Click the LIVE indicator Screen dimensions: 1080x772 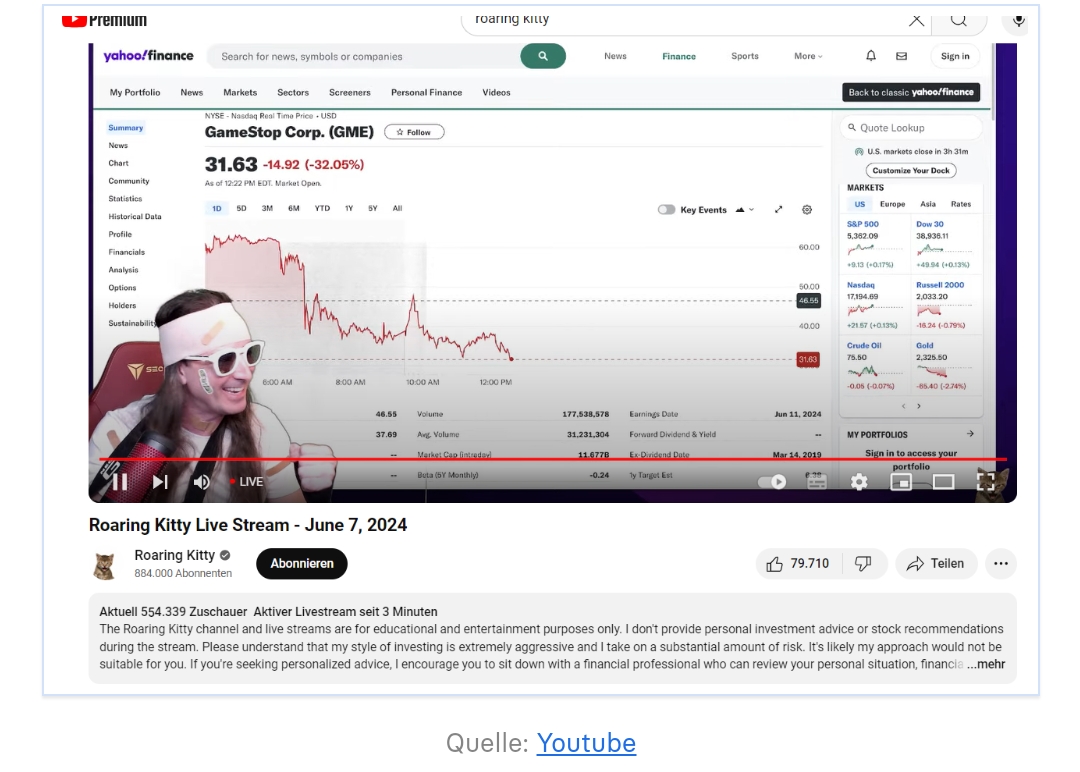pos(247,481)
